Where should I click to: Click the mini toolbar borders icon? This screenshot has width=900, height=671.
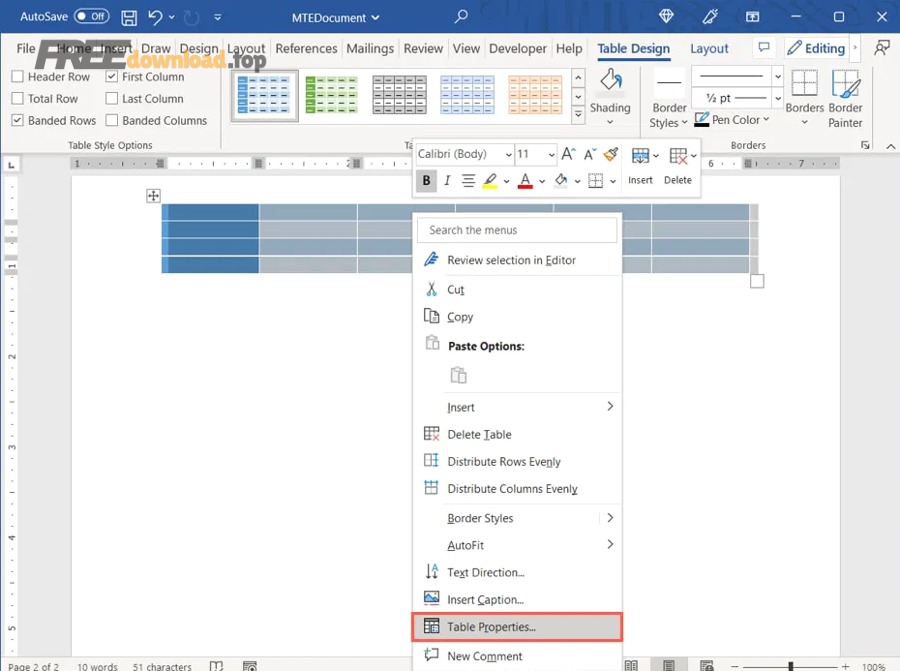pos(596,181)
